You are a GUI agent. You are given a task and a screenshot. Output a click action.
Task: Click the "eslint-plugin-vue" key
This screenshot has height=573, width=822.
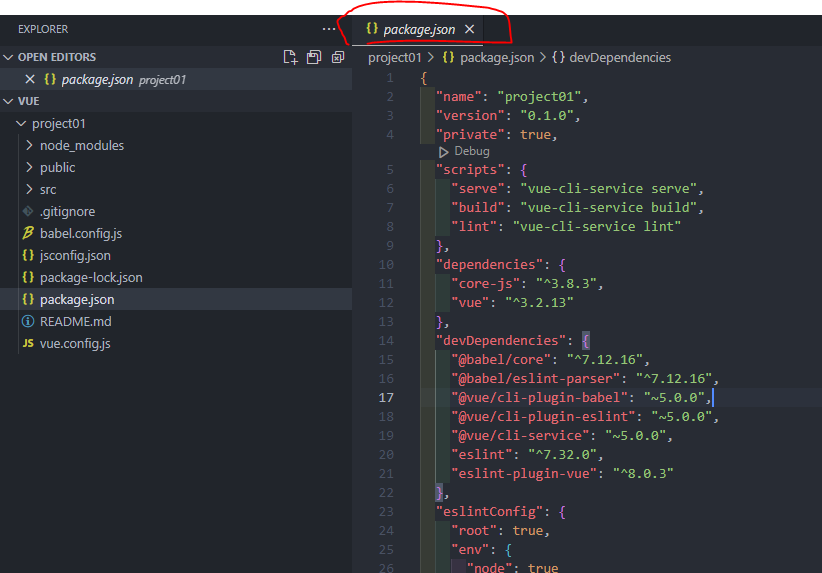(x=524, y=474)
